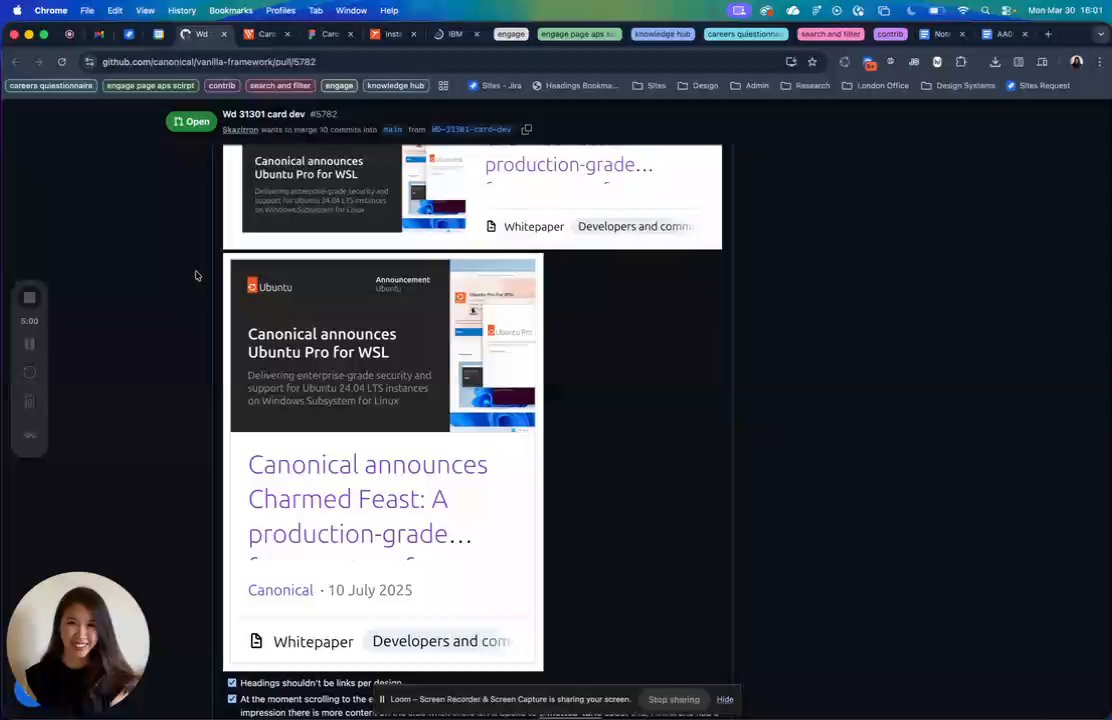Screen dimensions: 1112x720
Task: Open macOS Spotlight search icon
Action: pyautogui.click(x=985, y=11)
